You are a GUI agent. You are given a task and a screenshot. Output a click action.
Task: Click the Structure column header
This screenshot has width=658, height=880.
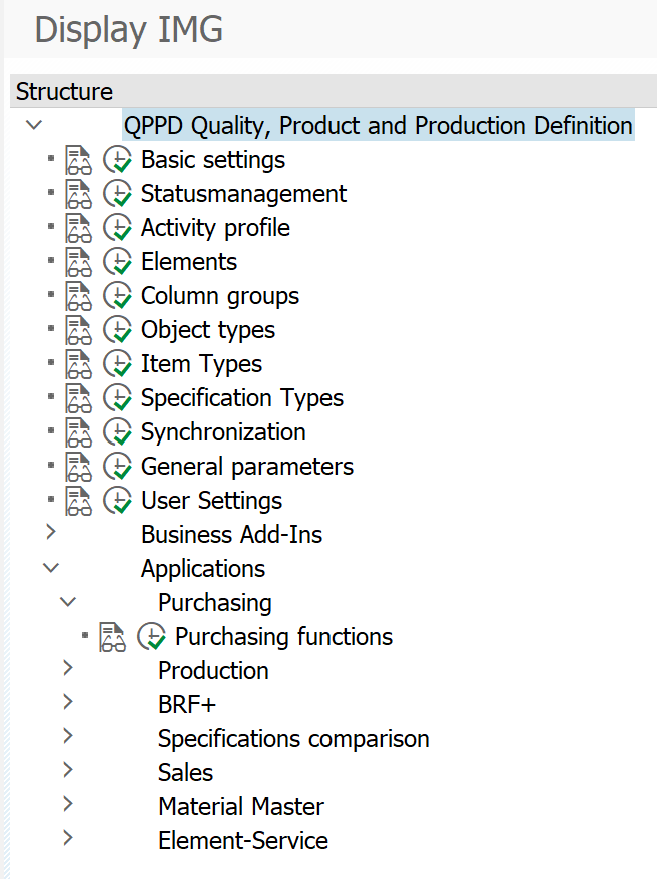tap(64, 92)
